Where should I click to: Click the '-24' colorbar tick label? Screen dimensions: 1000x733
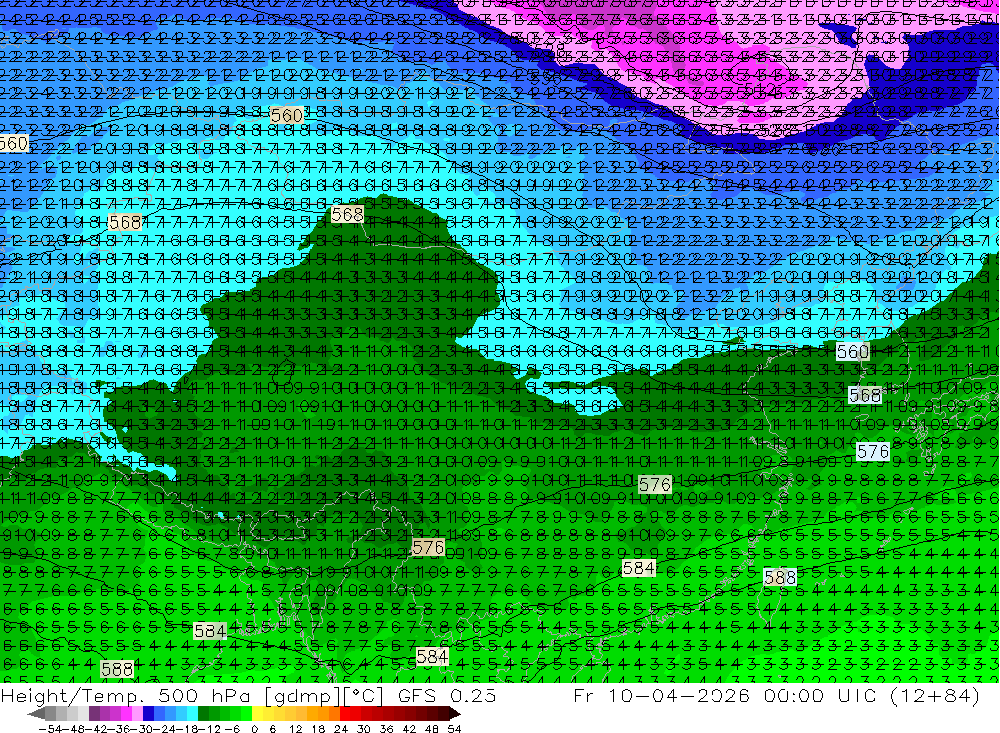click(166, 729)
